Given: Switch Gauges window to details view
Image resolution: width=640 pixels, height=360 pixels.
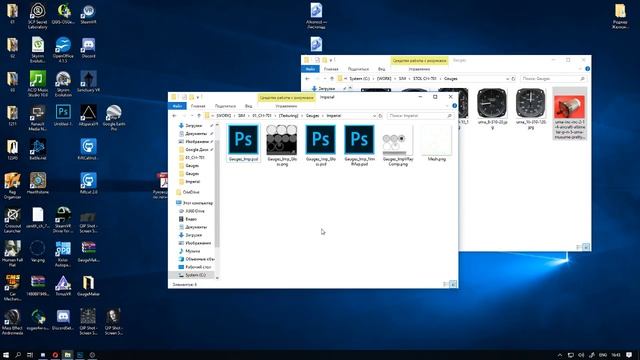Looking at the screenshot, I should coord(579,247).
